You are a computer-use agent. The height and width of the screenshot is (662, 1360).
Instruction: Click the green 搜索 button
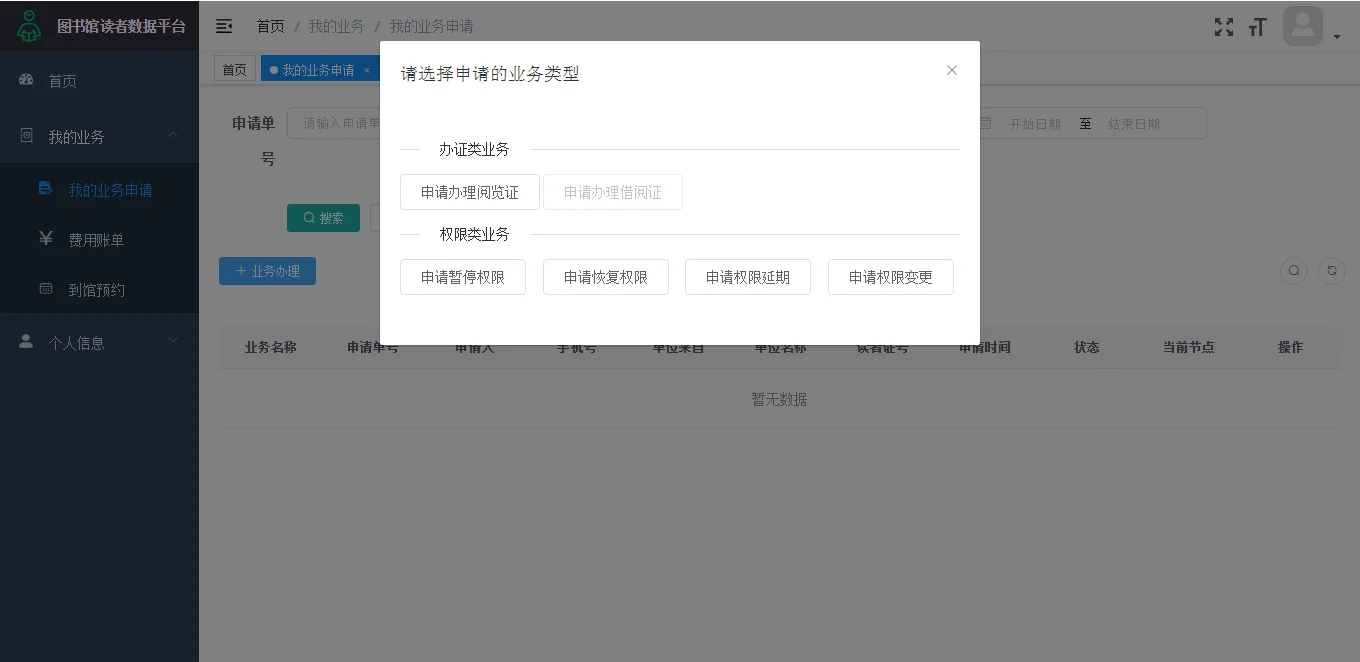(323, 218)
